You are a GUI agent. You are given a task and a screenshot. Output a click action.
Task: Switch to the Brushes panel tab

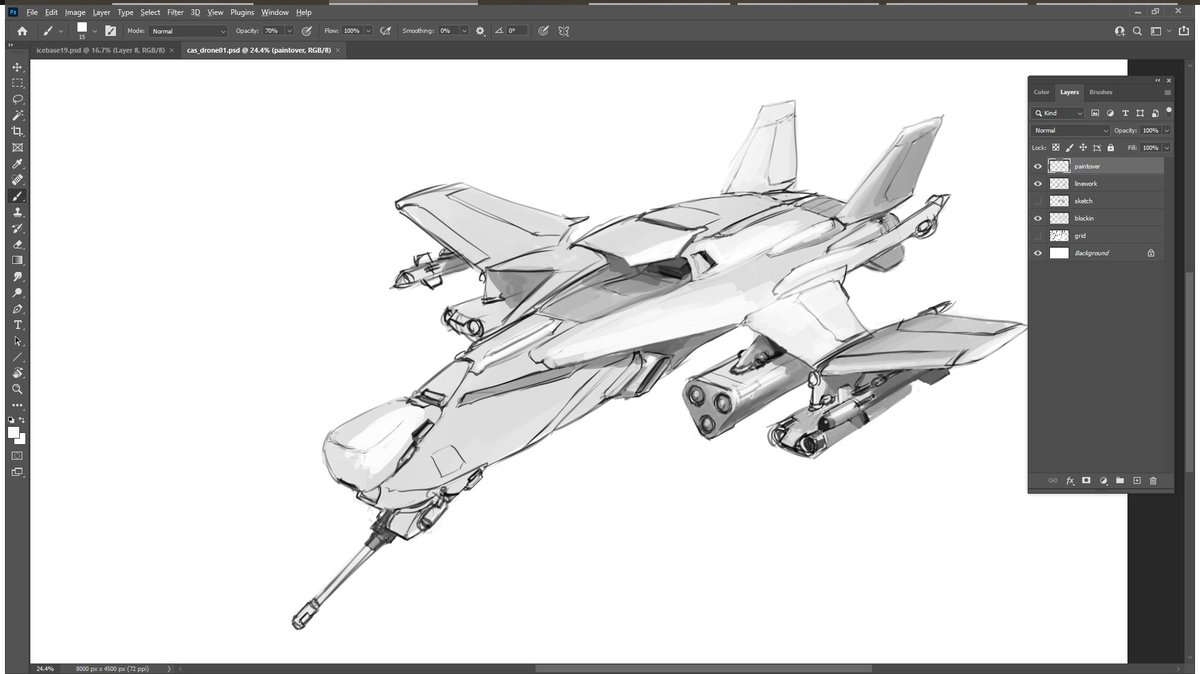(1101, 92)
